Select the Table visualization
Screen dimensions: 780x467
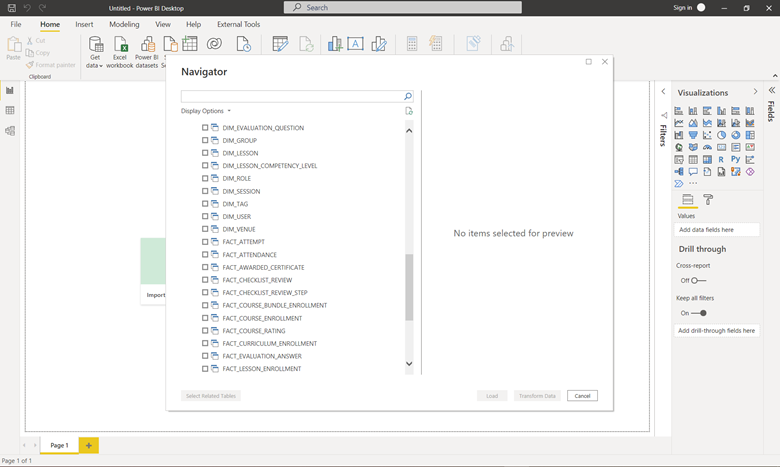(693, 159)
